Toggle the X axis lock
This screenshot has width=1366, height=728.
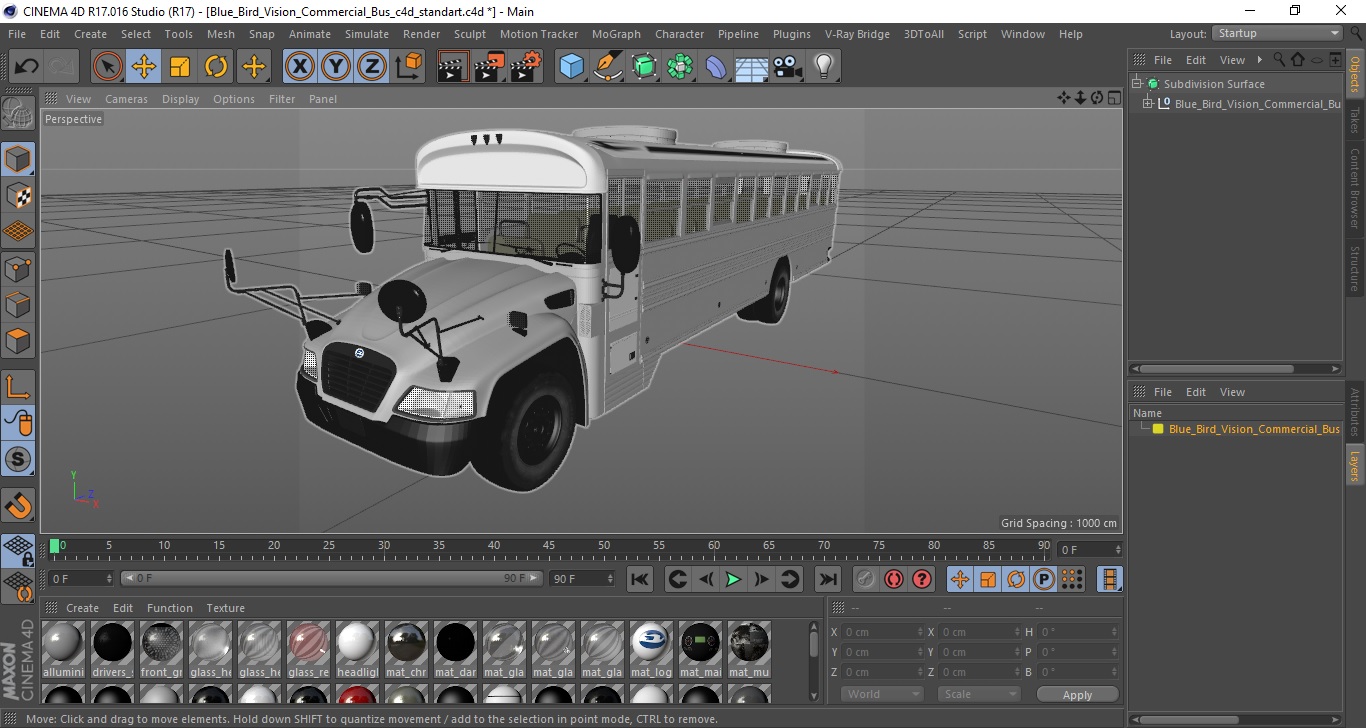(300, 67)
